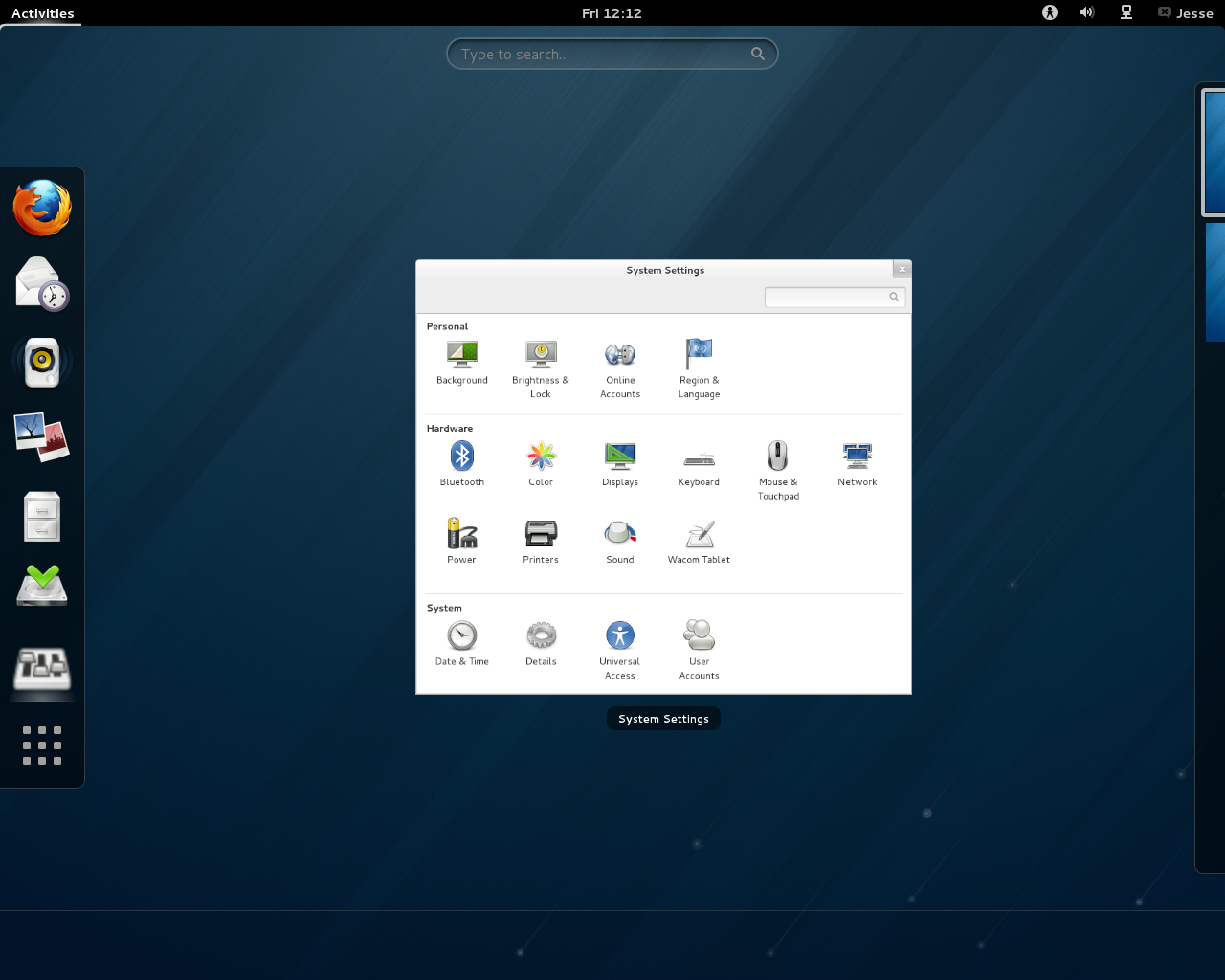Open the Jesse user menu
Viewport: 1225px width, 980px height.
[1185, 13]
